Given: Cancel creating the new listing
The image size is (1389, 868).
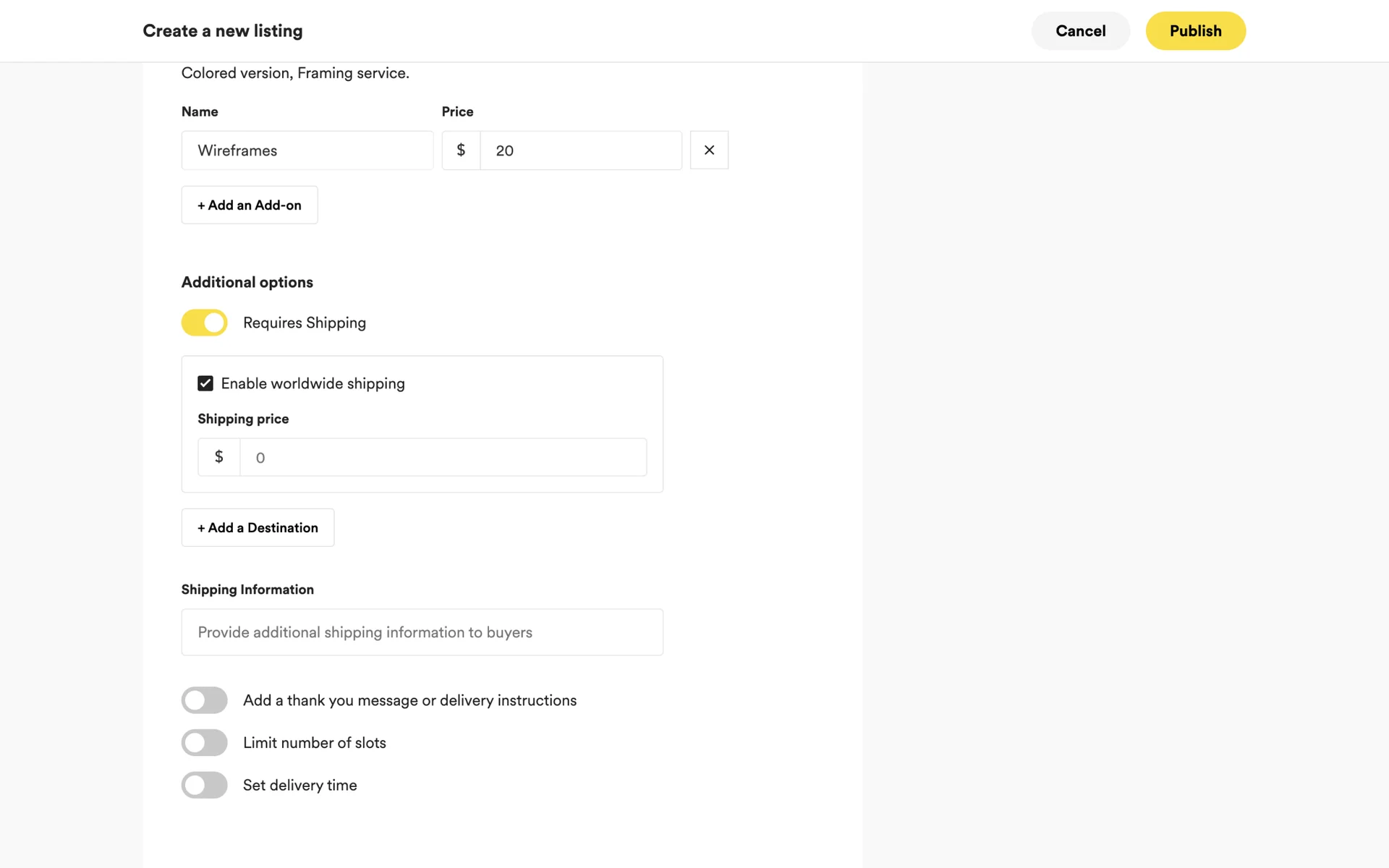Looking at the screenshot, I should 1080,31.
